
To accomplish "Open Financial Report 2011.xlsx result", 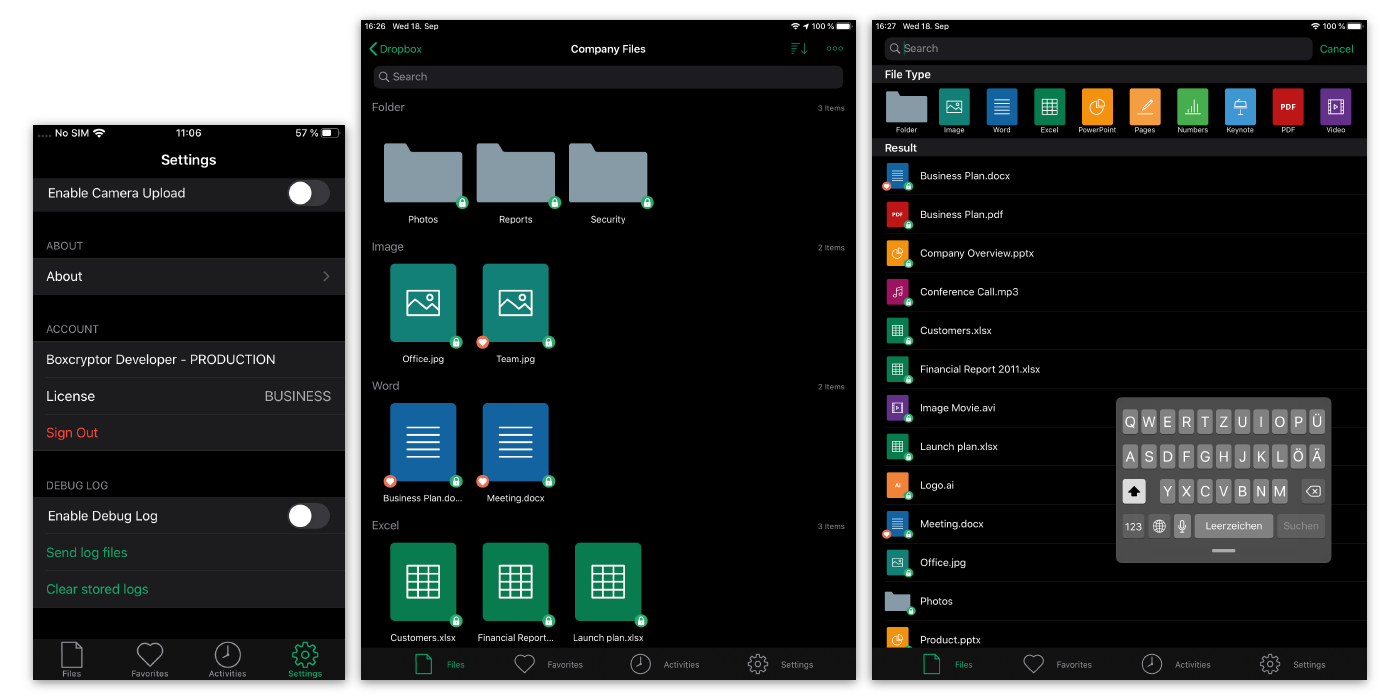I will tap(1119, 369).
